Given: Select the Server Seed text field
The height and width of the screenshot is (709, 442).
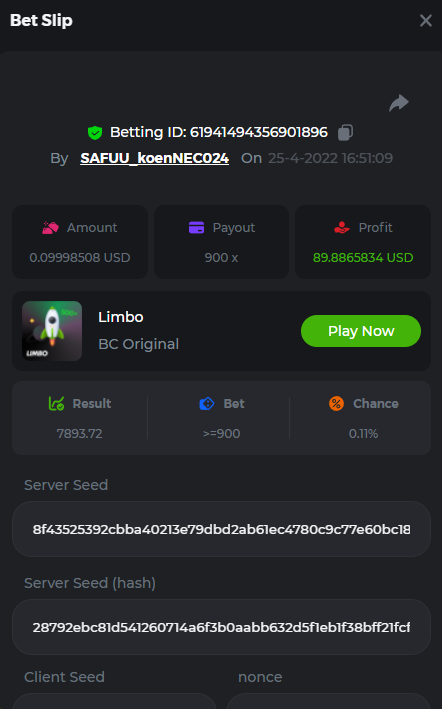Looking at the screenshot, I should click(x=221, y=529).
